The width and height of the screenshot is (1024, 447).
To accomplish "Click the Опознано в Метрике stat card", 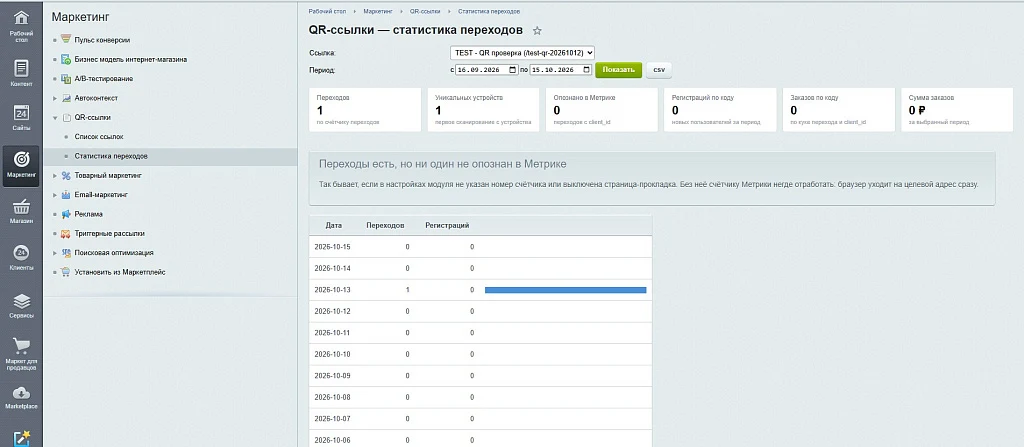I will point(602,110).
